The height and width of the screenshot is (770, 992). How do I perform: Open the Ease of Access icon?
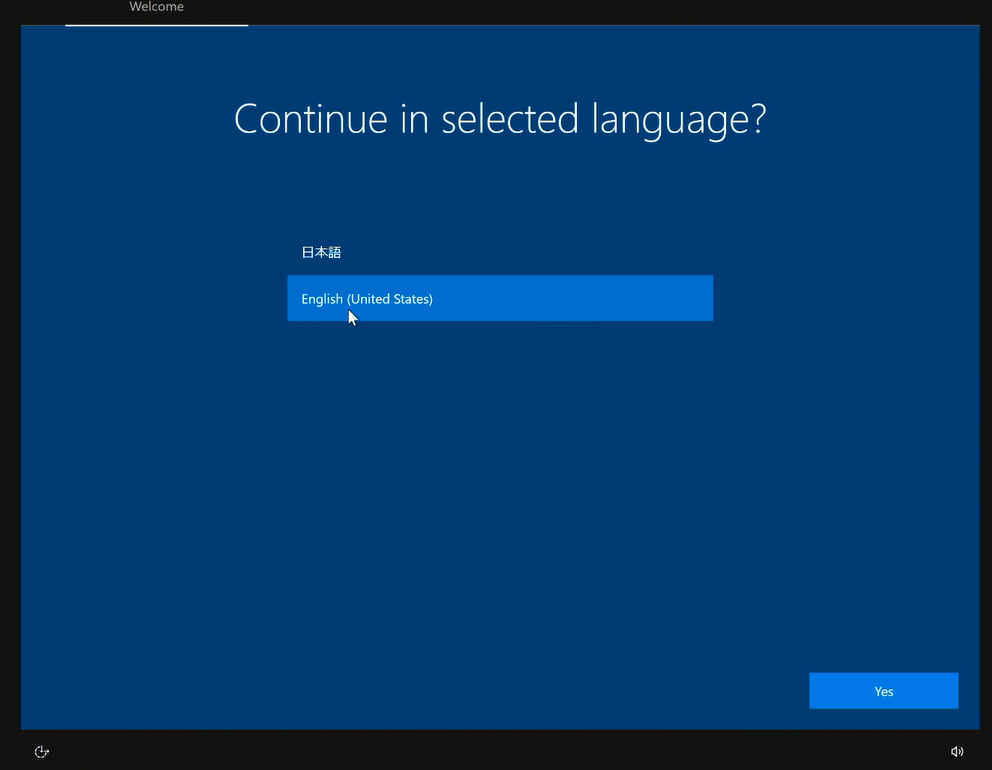(42, 751)
